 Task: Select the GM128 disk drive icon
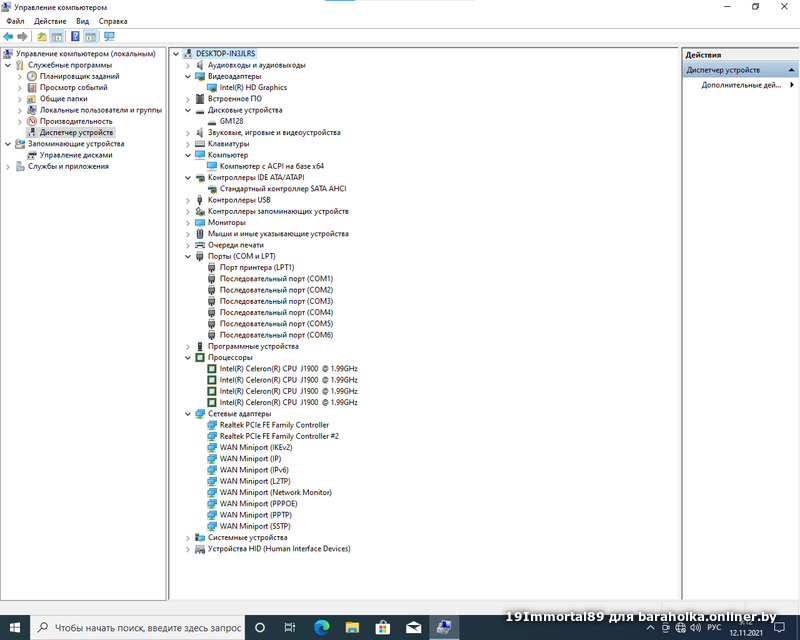(x=212, y=121)
